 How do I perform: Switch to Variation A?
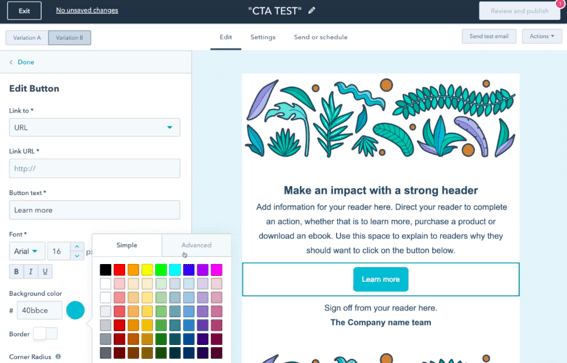[x=27, y=38]
